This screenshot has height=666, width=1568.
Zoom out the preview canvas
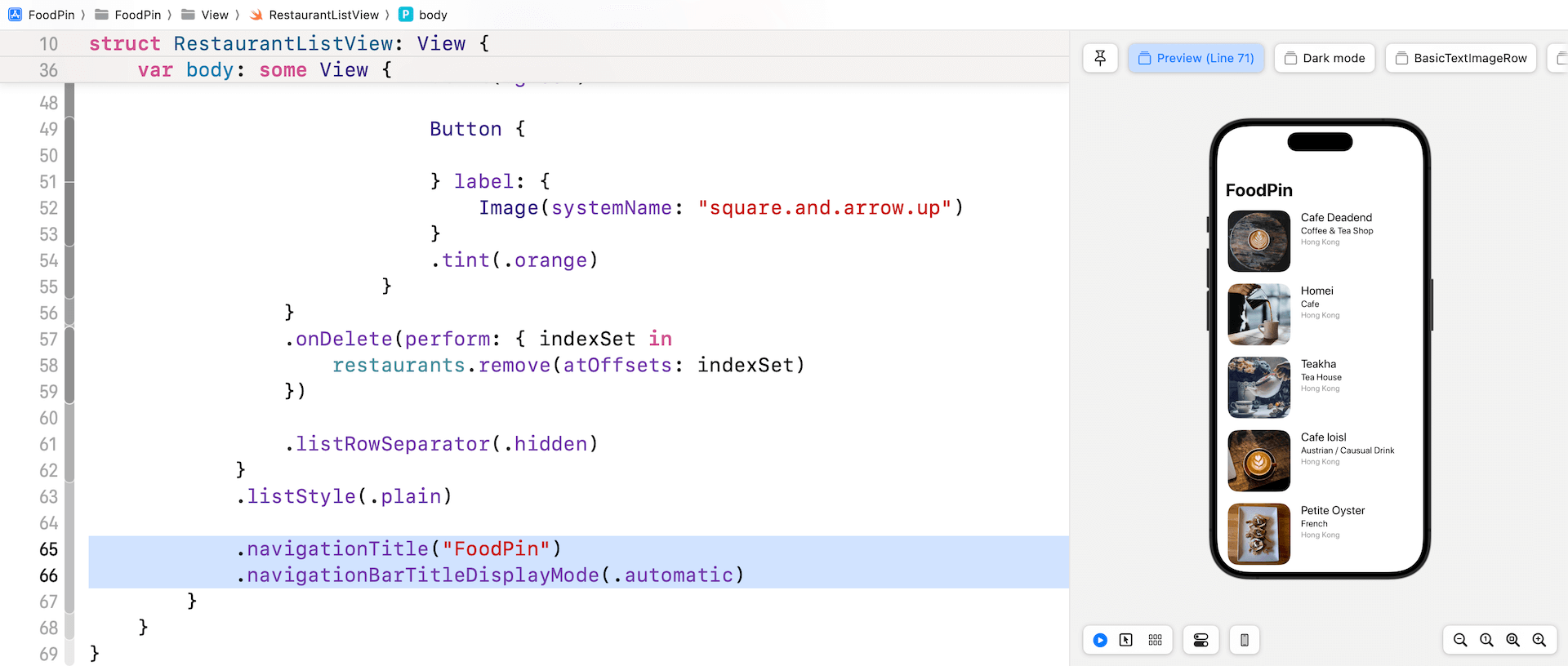pyautogui.click(x=1460, y=641)
